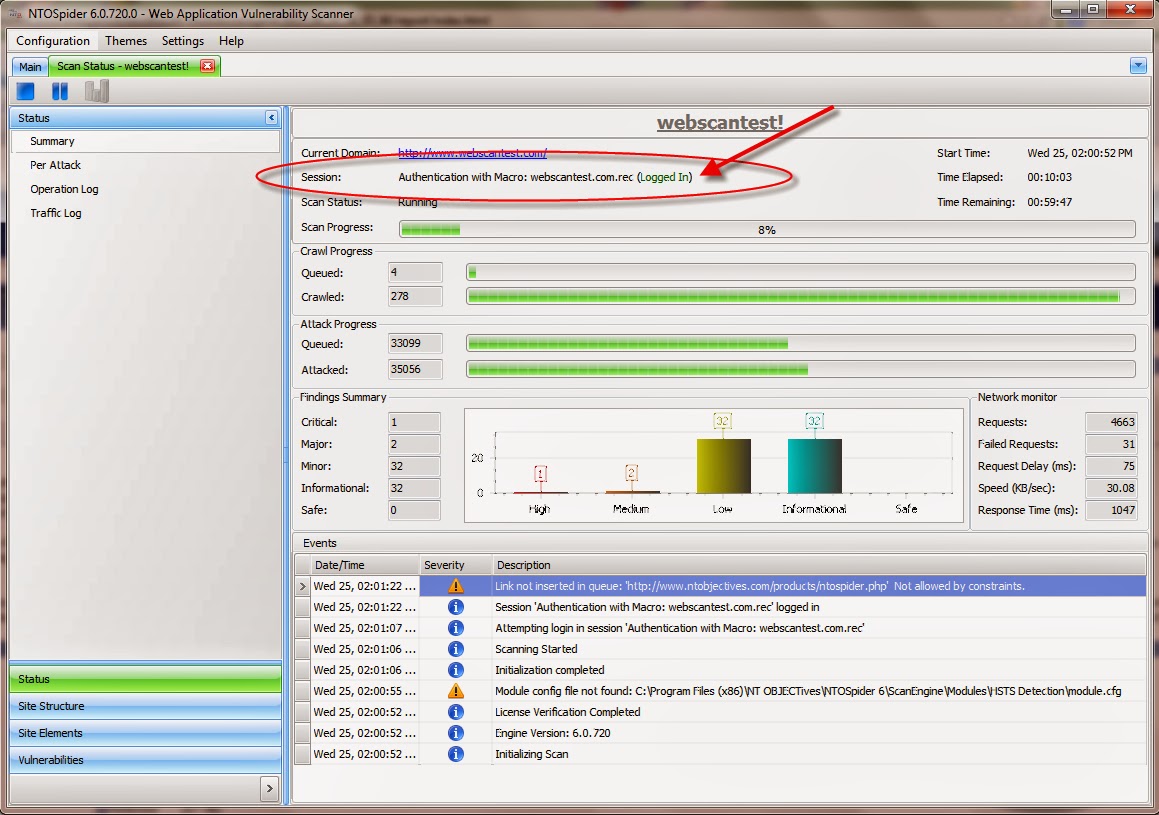Click info icon on Scanning Started event
The height and width of the screenshot is (815, 1159).
coord(456,649)
